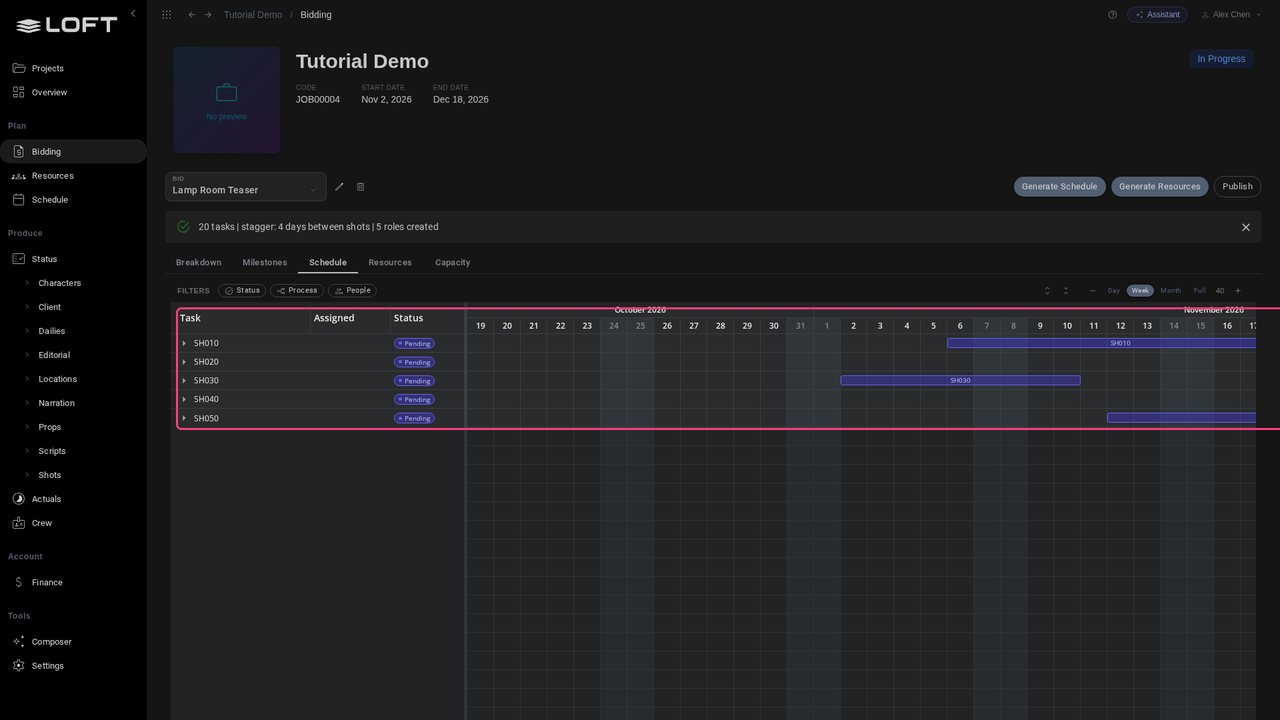This screenshot has width=1280, height=720.
Task: Click the zoom in plus icon
Action: click(1238, 291)
